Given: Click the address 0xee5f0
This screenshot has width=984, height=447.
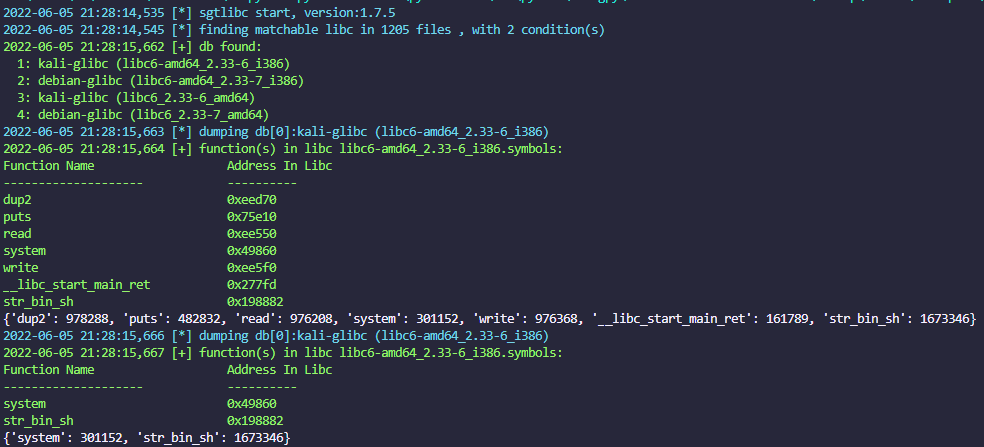Looking at the screenshot, I should (252, 268).
